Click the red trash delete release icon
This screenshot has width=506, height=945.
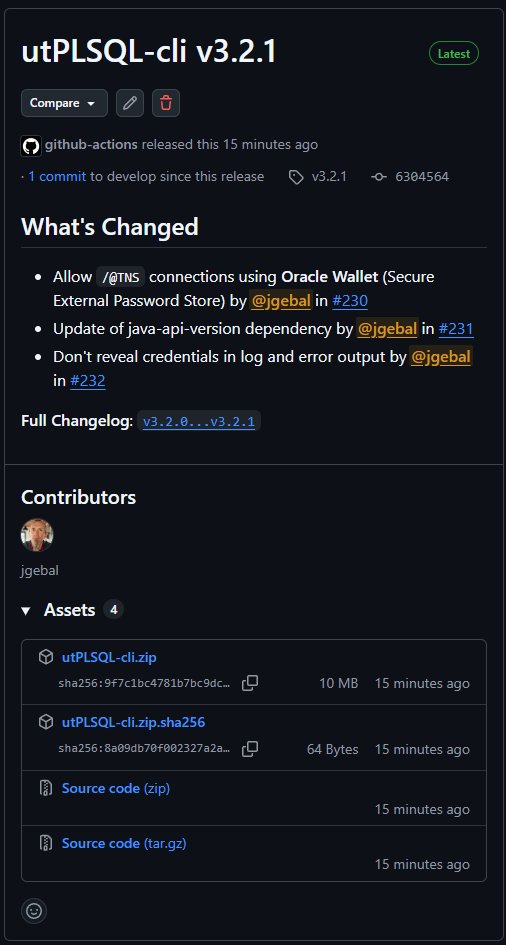[x=166, y=103]
